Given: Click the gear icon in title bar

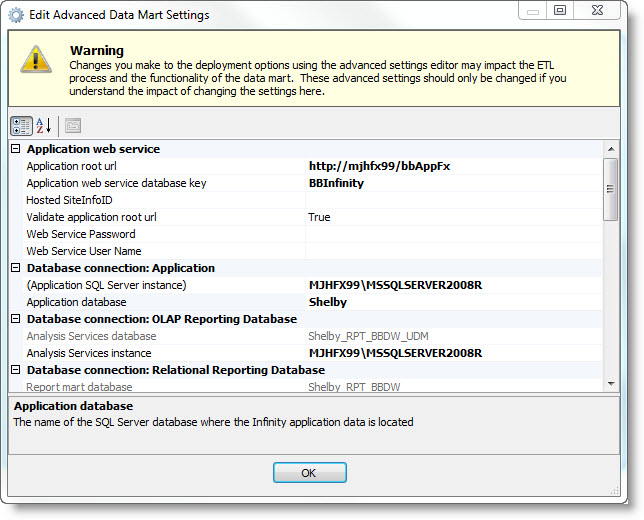Looking at the screenshot, I should click(16, 15).
